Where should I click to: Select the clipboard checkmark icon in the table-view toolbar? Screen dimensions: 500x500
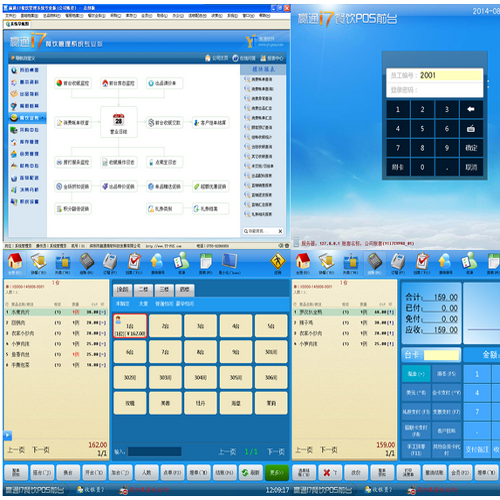point(134,261)
